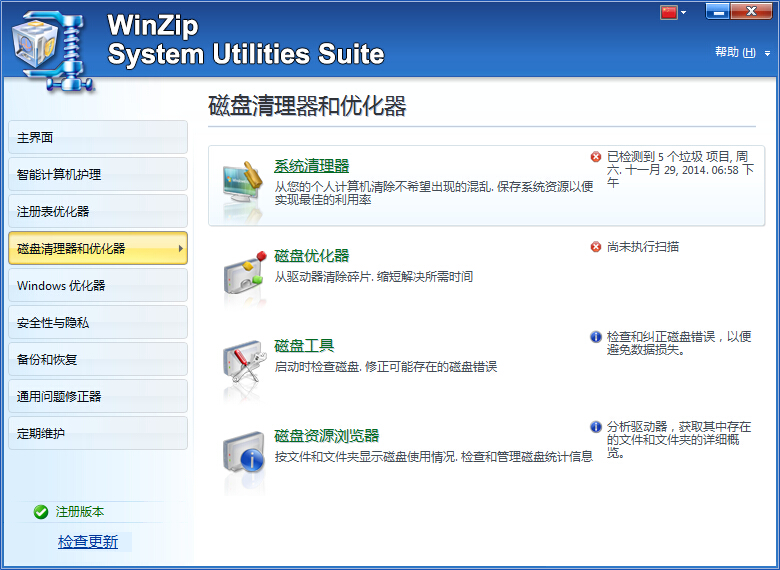Viewport: 780px width, 570px height.
Task: Expand arrow on 磁盘清理器和优化器 sidebar item
Action: pyautogui.click(x=180, y=248)
